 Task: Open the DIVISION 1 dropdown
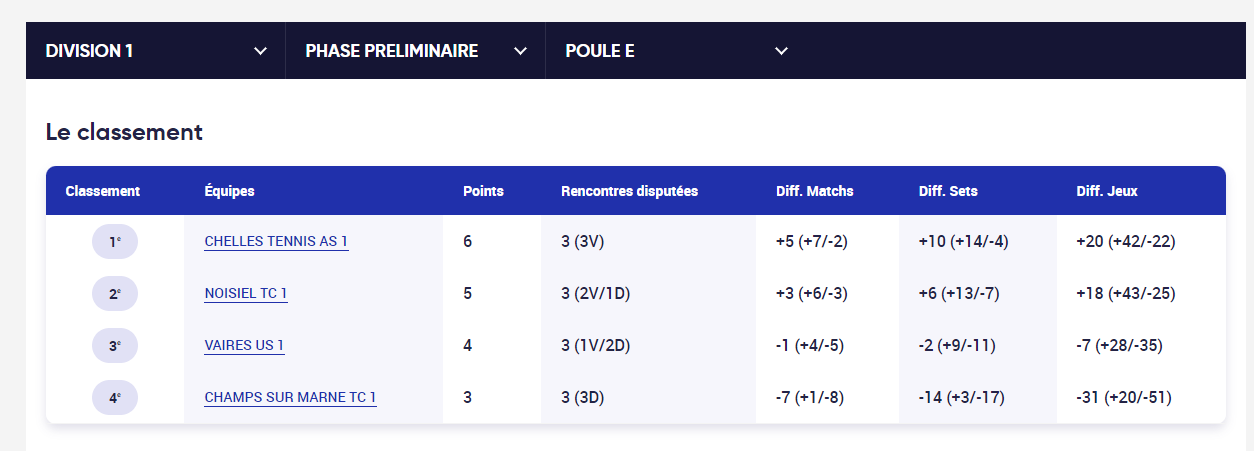156,51
